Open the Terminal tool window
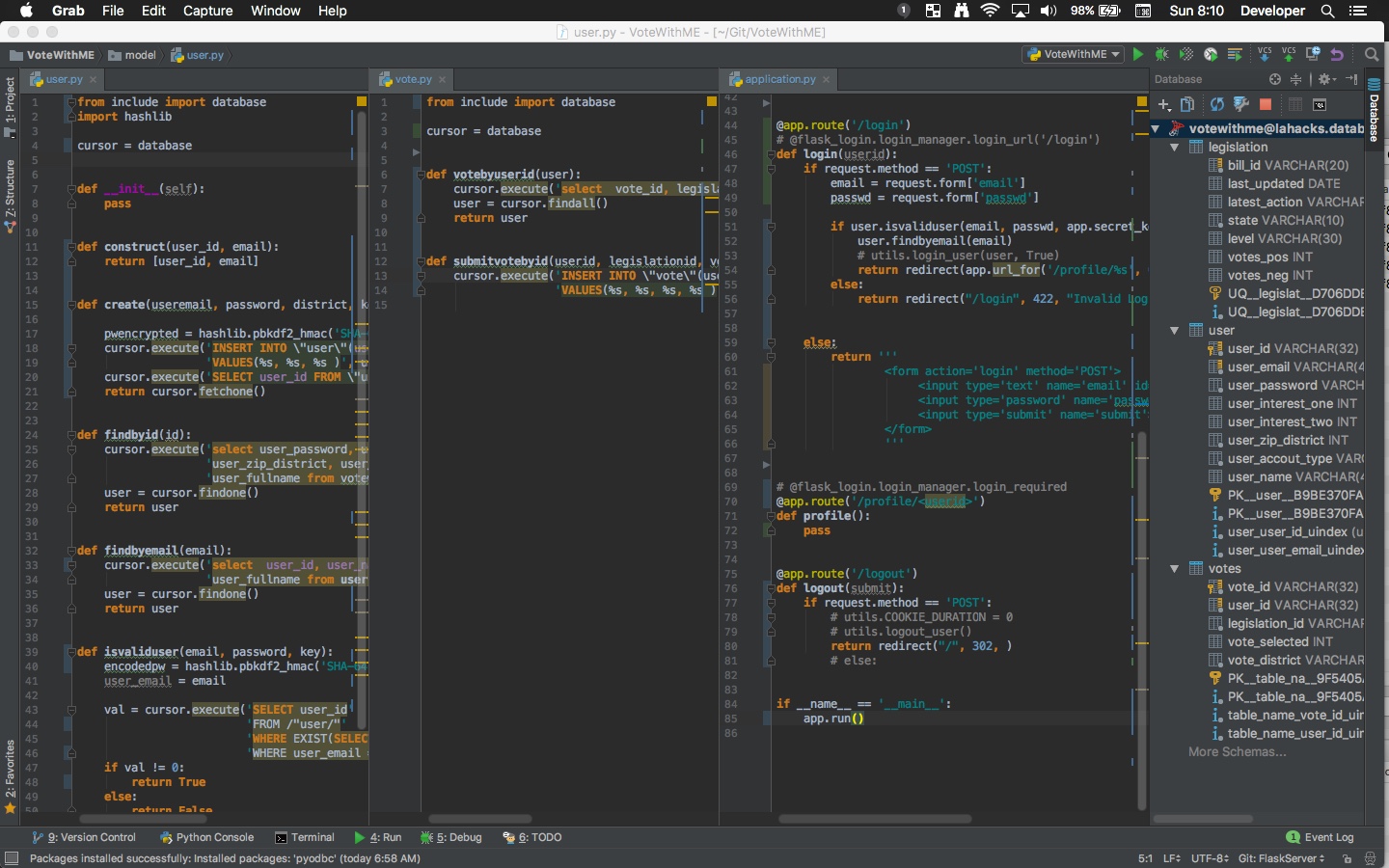The height and width of the screenshot is (868, 1389). (x=305, y=838)
